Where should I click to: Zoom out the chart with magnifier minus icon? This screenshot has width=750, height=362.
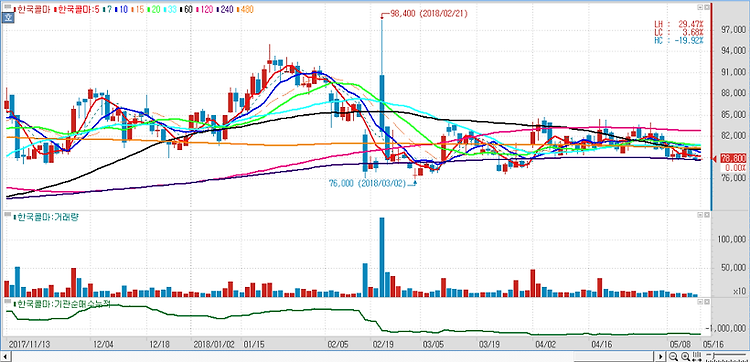tap(673, 356)
